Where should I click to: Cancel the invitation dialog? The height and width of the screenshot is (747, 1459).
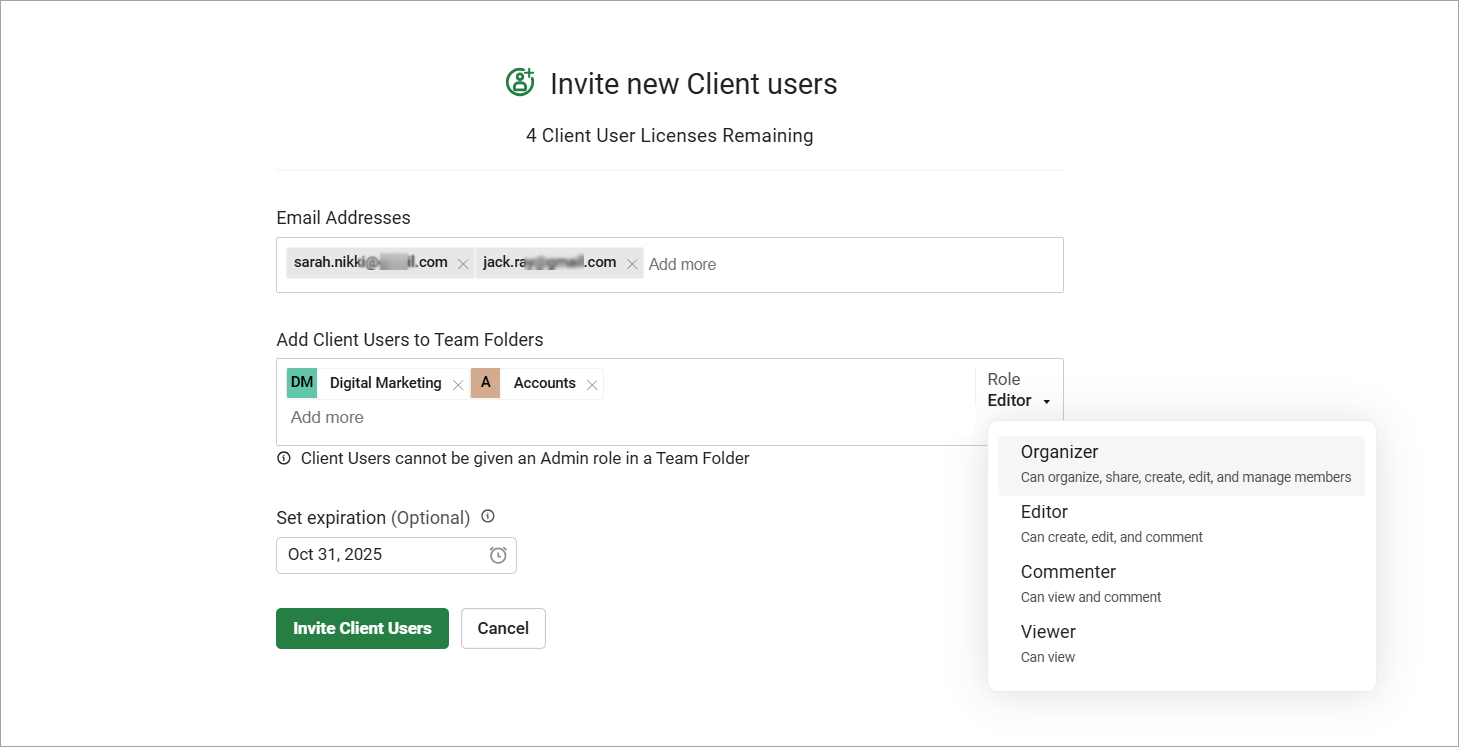click(x=503, y=628)
